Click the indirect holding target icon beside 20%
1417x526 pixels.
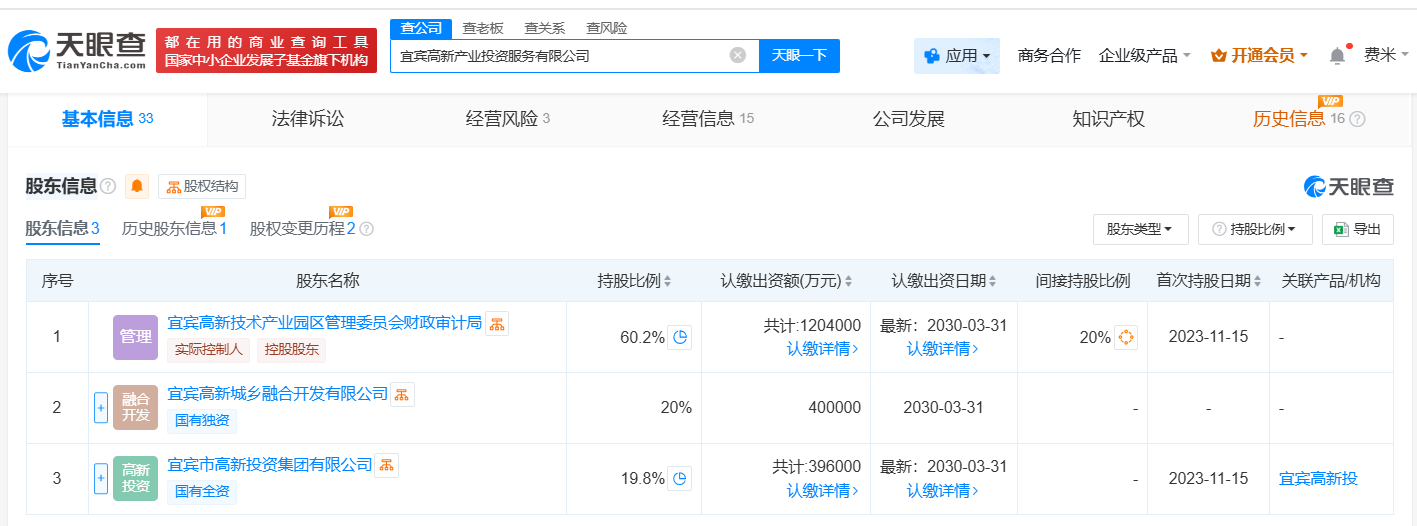point(1126,337)
